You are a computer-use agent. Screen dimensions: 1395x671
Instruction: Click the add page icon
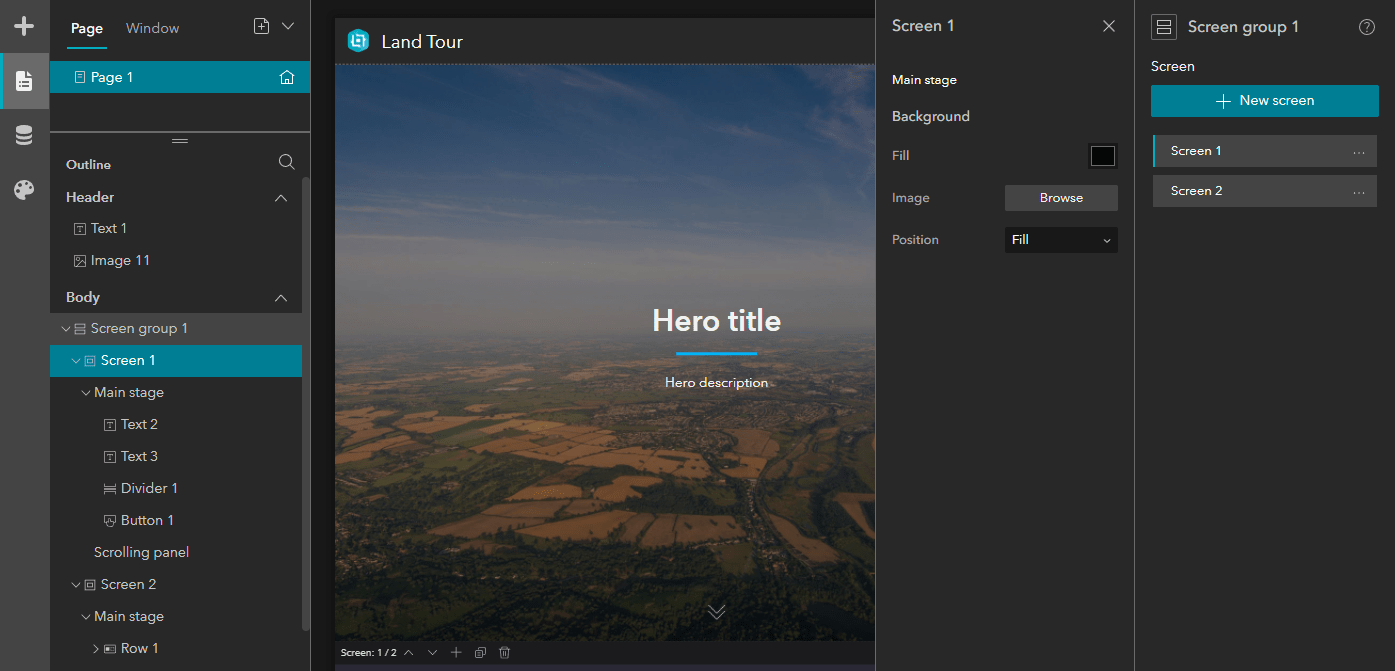pos(261,27)
